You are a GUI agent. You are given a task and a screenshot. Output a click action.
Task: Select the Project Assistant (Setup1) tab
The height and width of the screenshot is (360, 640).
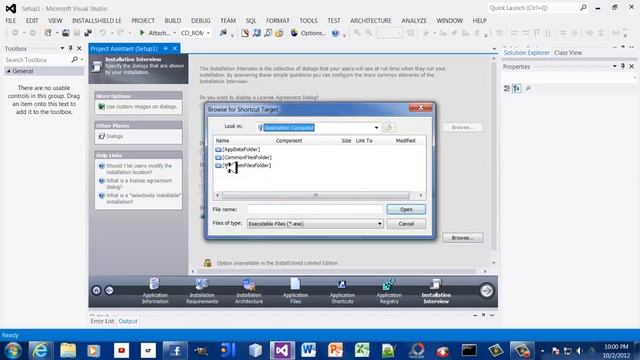[124, 49]
